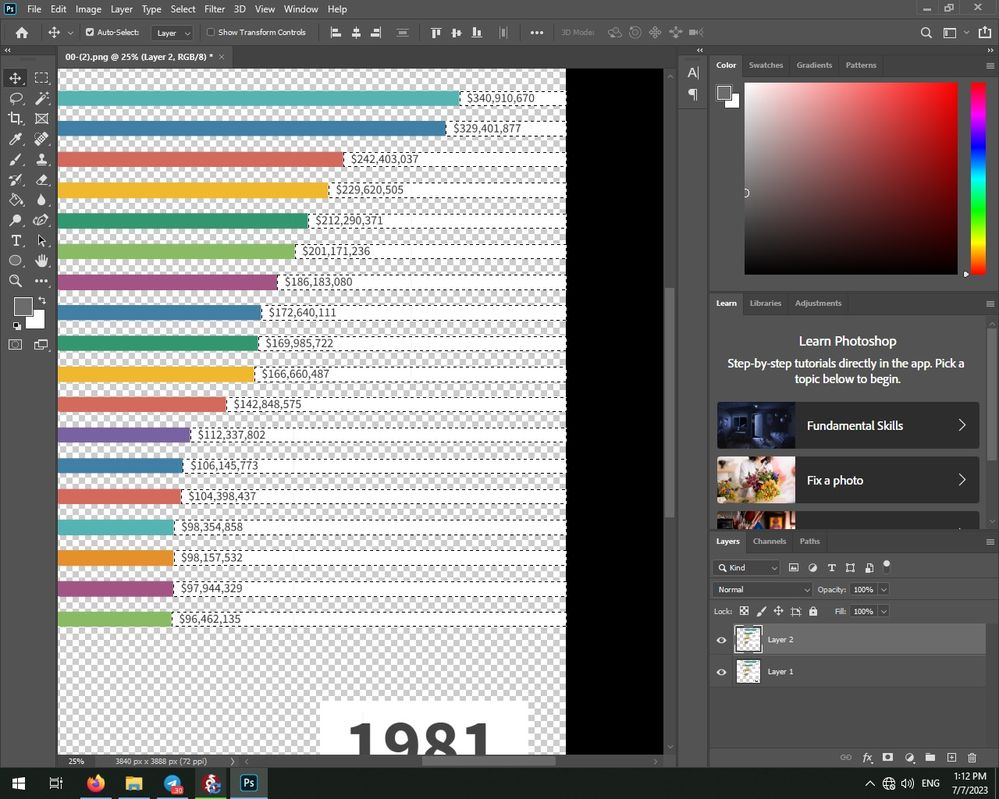Open the Normal blend mode dropdown
Image resolution: width=999 pixels, height=799 pixels.
point(762,590)
